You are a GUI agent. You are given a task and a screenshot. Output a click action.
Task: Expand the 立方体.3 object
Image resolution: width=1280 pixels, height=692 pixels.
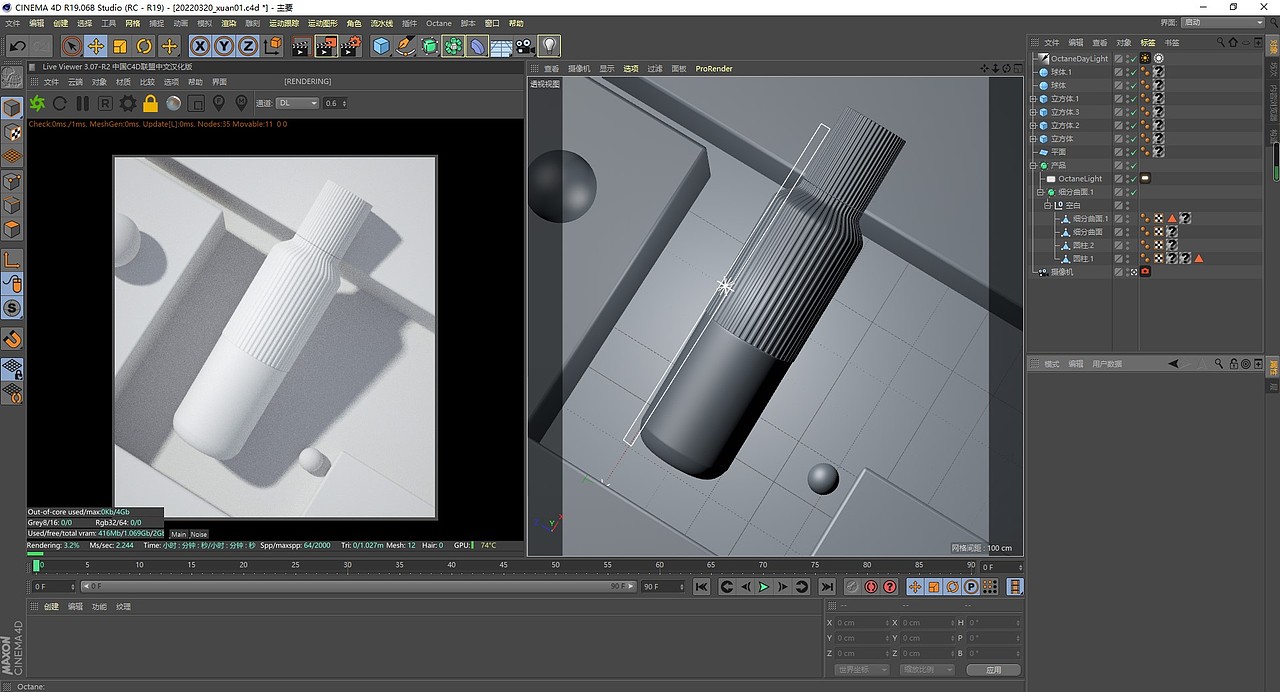[1033, 112]
